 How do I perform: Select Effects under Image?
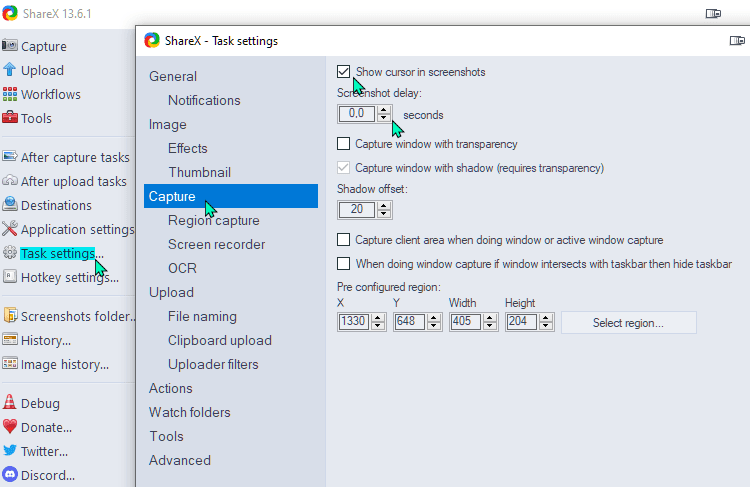(x=188, y=148)
